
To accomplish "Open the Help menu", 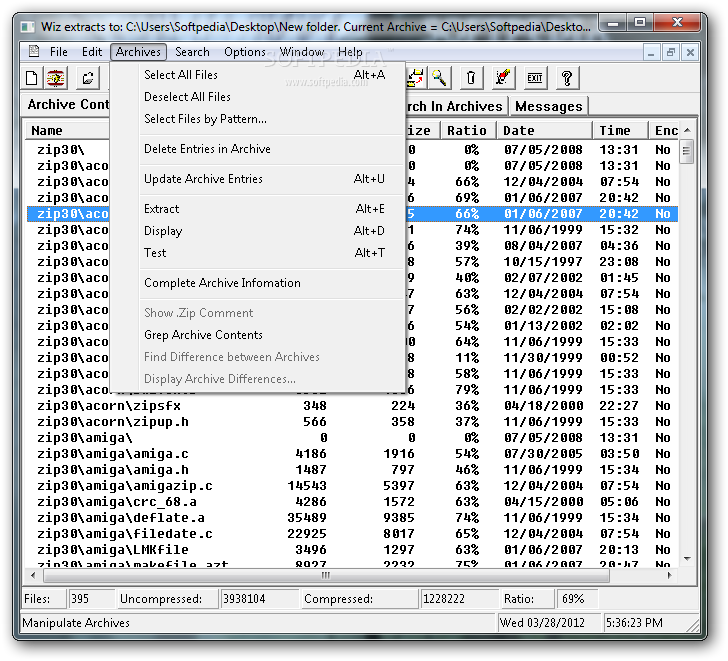I will [350, 52].
